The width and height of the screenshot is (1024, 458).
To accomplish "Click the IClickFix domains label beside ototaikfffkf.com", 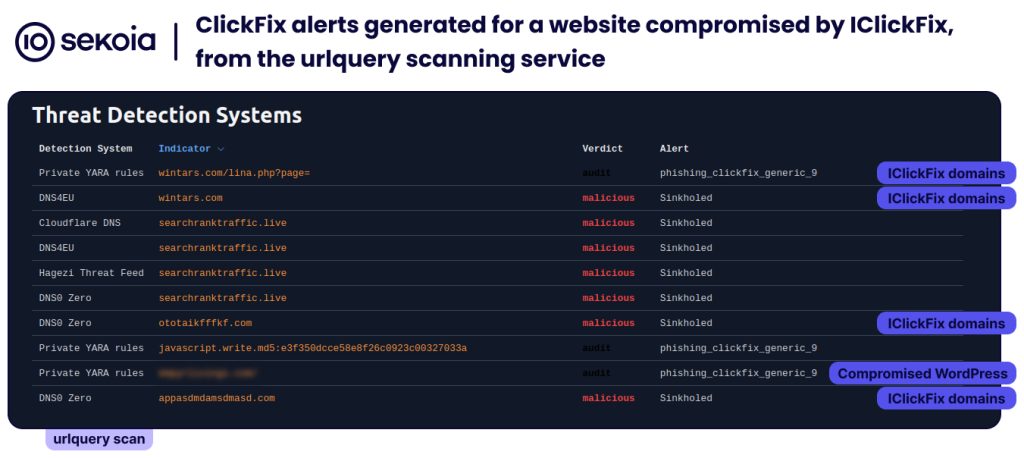I will (946, 323).
